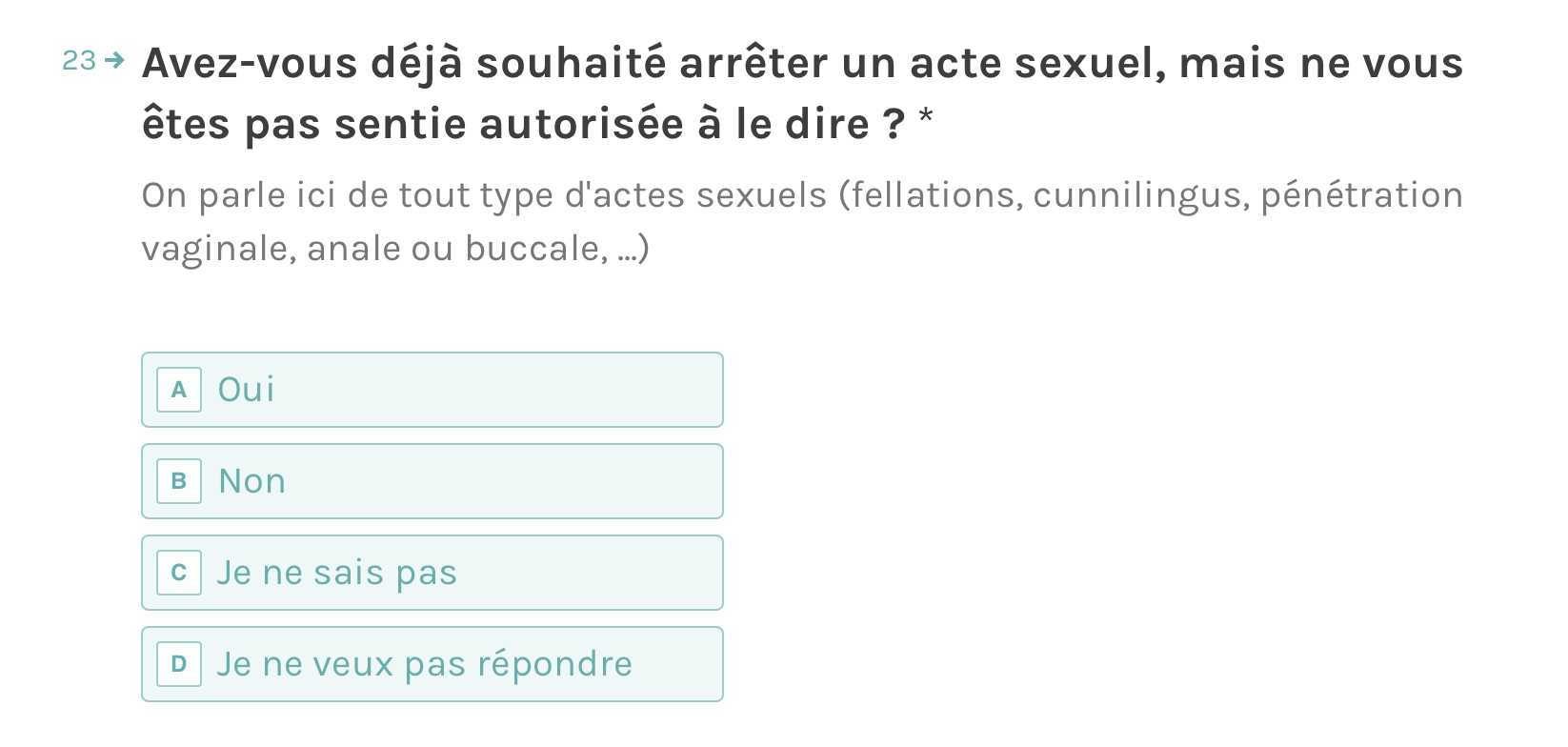Click the "B" key badge beside Non
The image size is (1568, 747).
point(179,481)
